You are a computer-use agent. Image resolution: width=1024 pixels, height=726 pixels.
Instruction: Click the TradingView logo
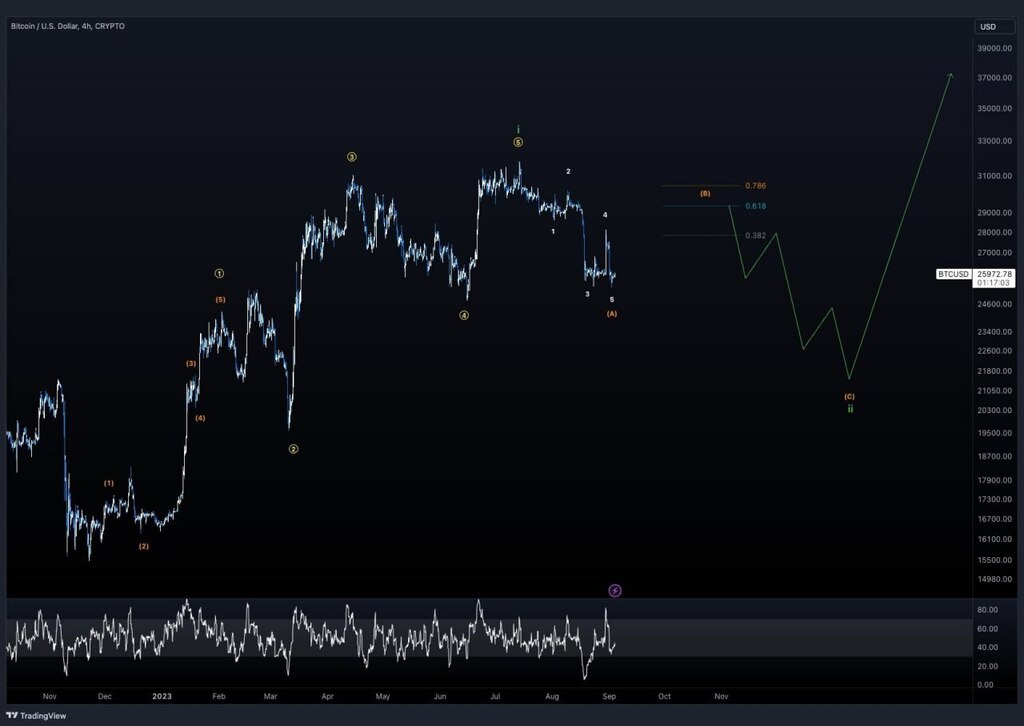pyautogui.click(x=37, y=716)
